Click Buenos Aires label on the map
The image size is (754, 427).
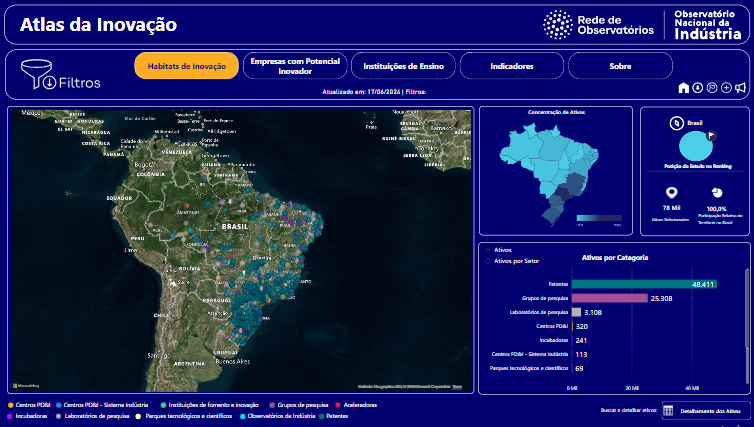[x=233, y=361]
